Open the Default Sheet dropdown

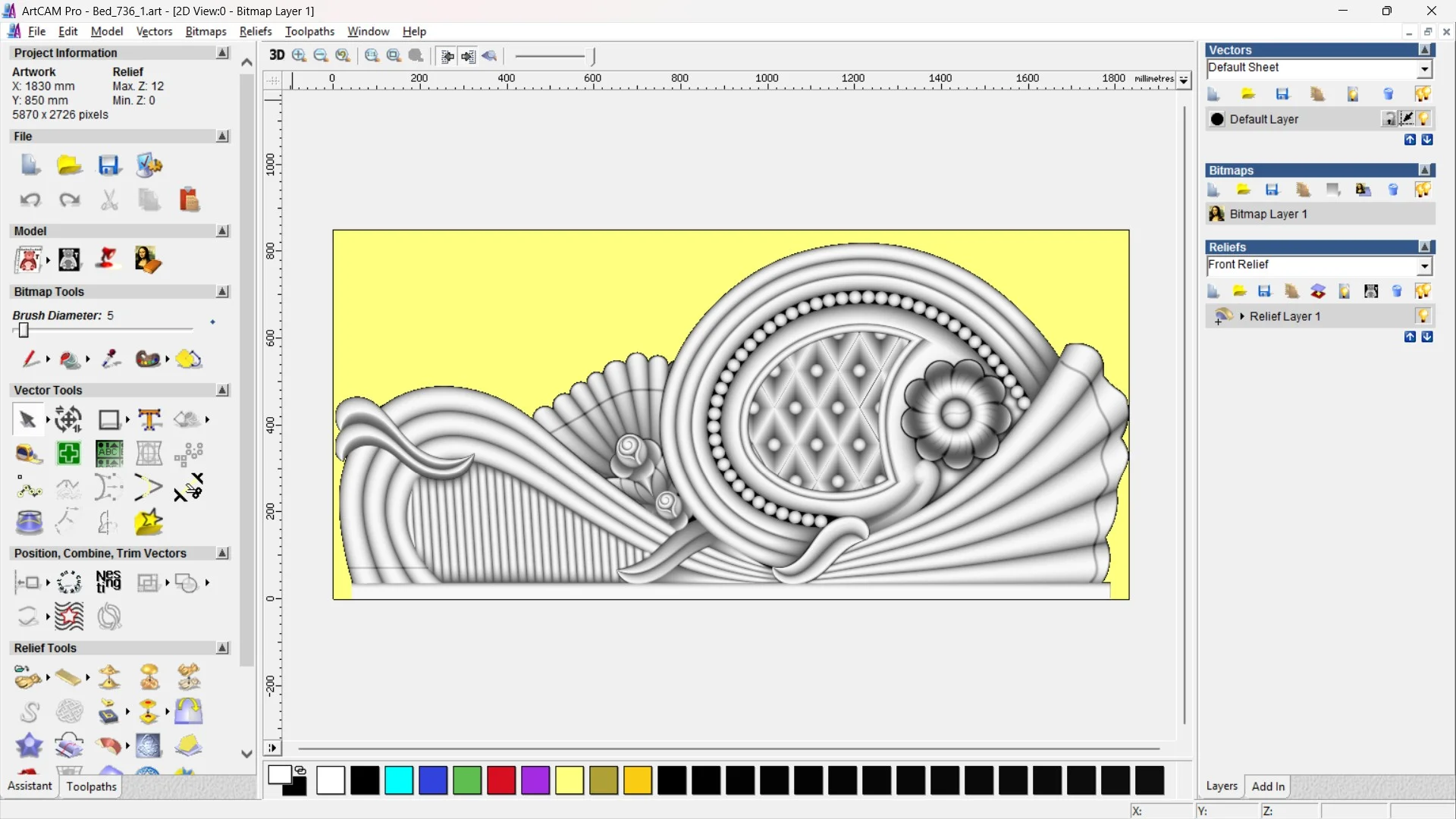click(1424, 69)
